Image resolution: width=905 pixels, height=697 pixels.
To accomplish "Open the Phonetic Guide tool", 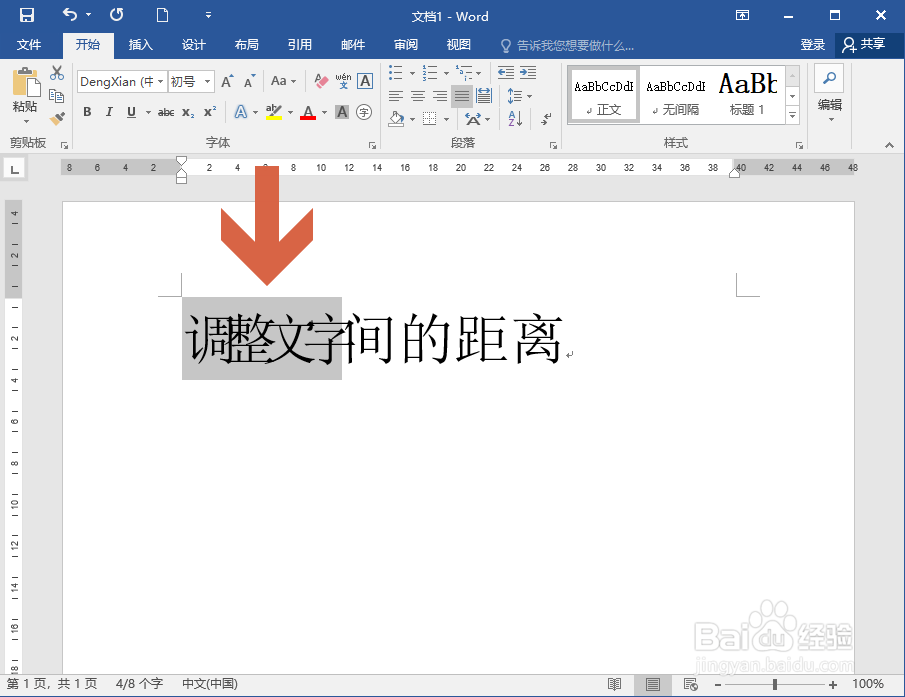I will click(345, 80).
